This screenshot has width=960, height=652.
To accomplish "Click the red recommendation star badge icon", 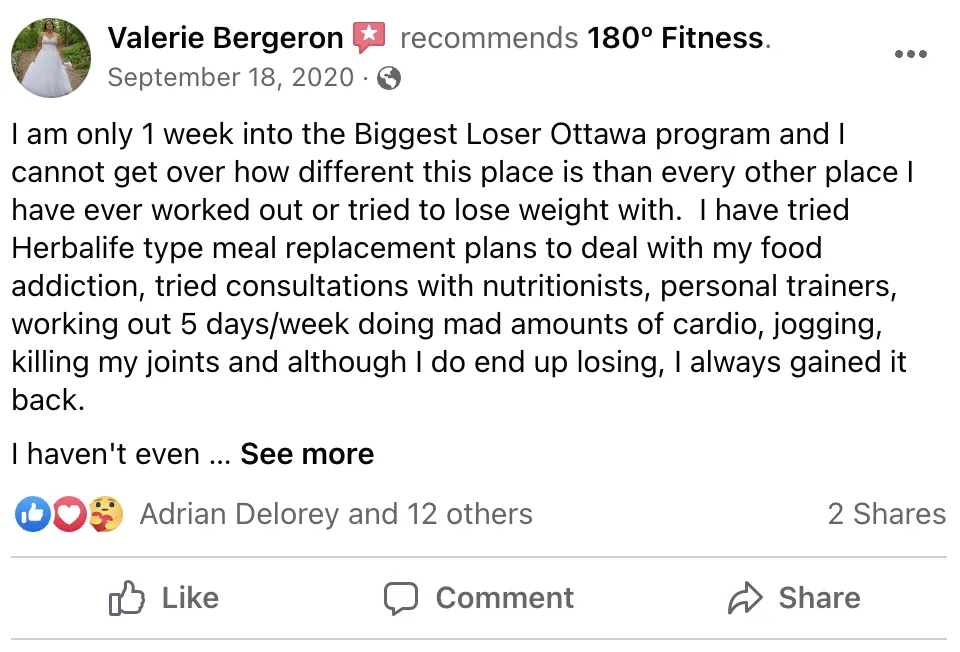I will 369,37.
